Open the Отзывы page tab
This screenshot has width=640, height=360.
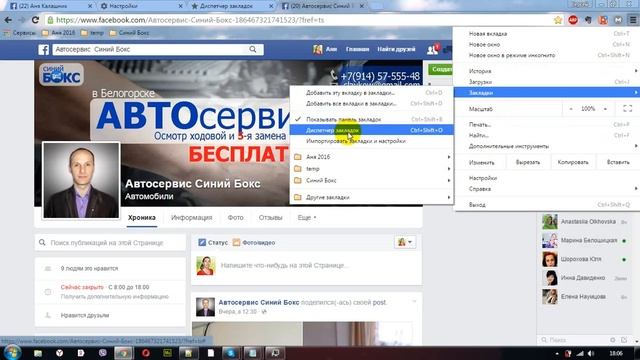tap(270, 218)
